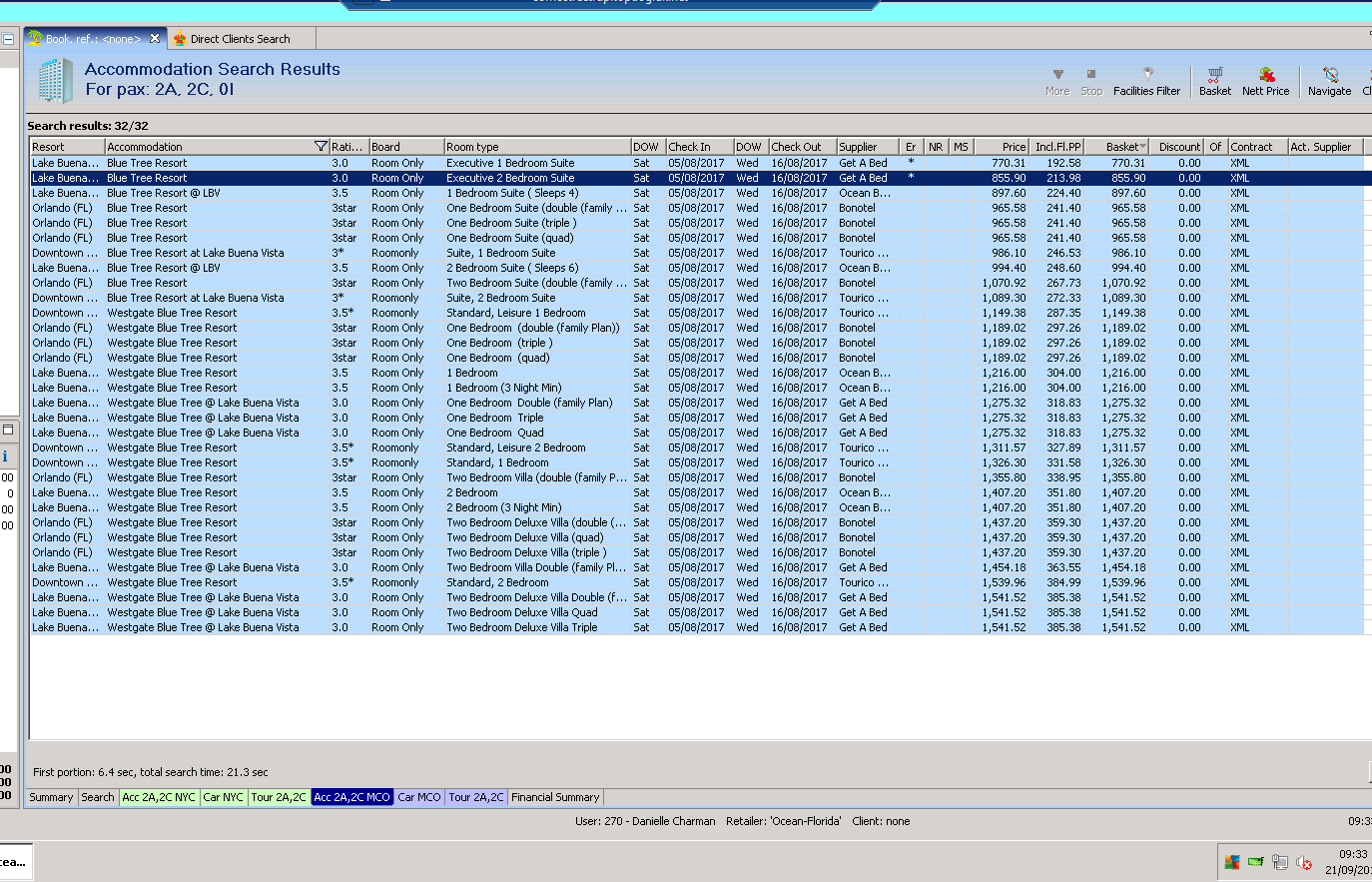
Task: Collapse the left side panel with minus icon
Action: tap(8, 40)
